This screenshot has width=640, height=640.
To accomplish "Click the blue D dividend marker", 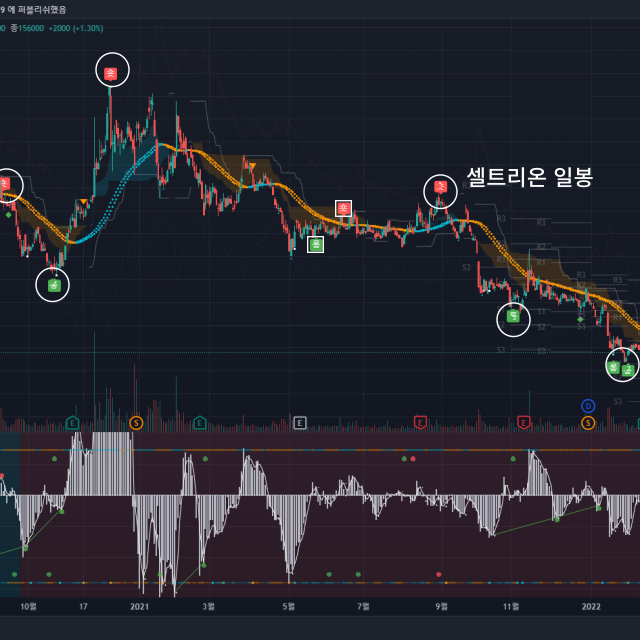I will click(x=588, y=406).
